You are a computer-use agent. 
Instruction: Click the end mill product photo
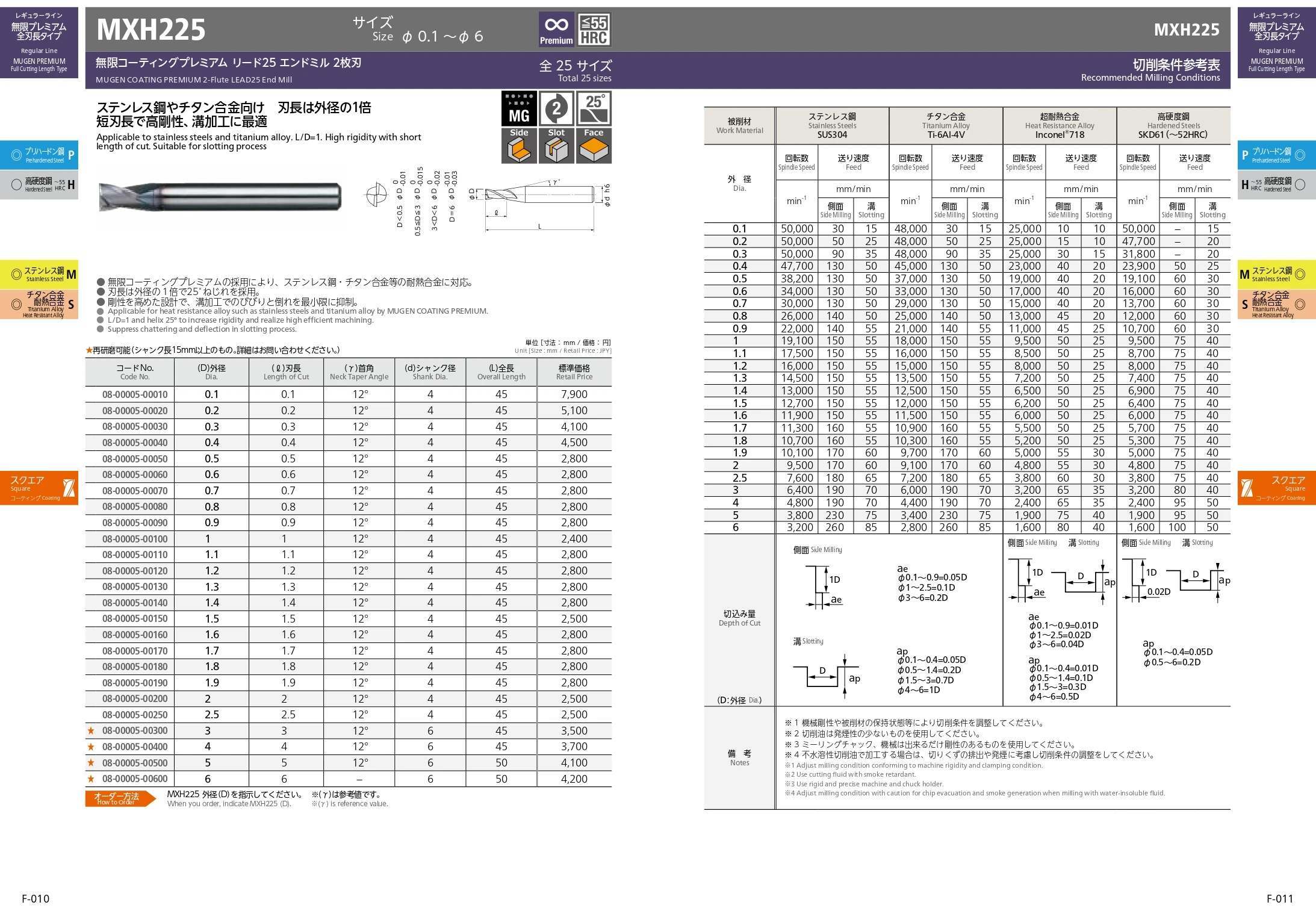[x=220, y=196]
